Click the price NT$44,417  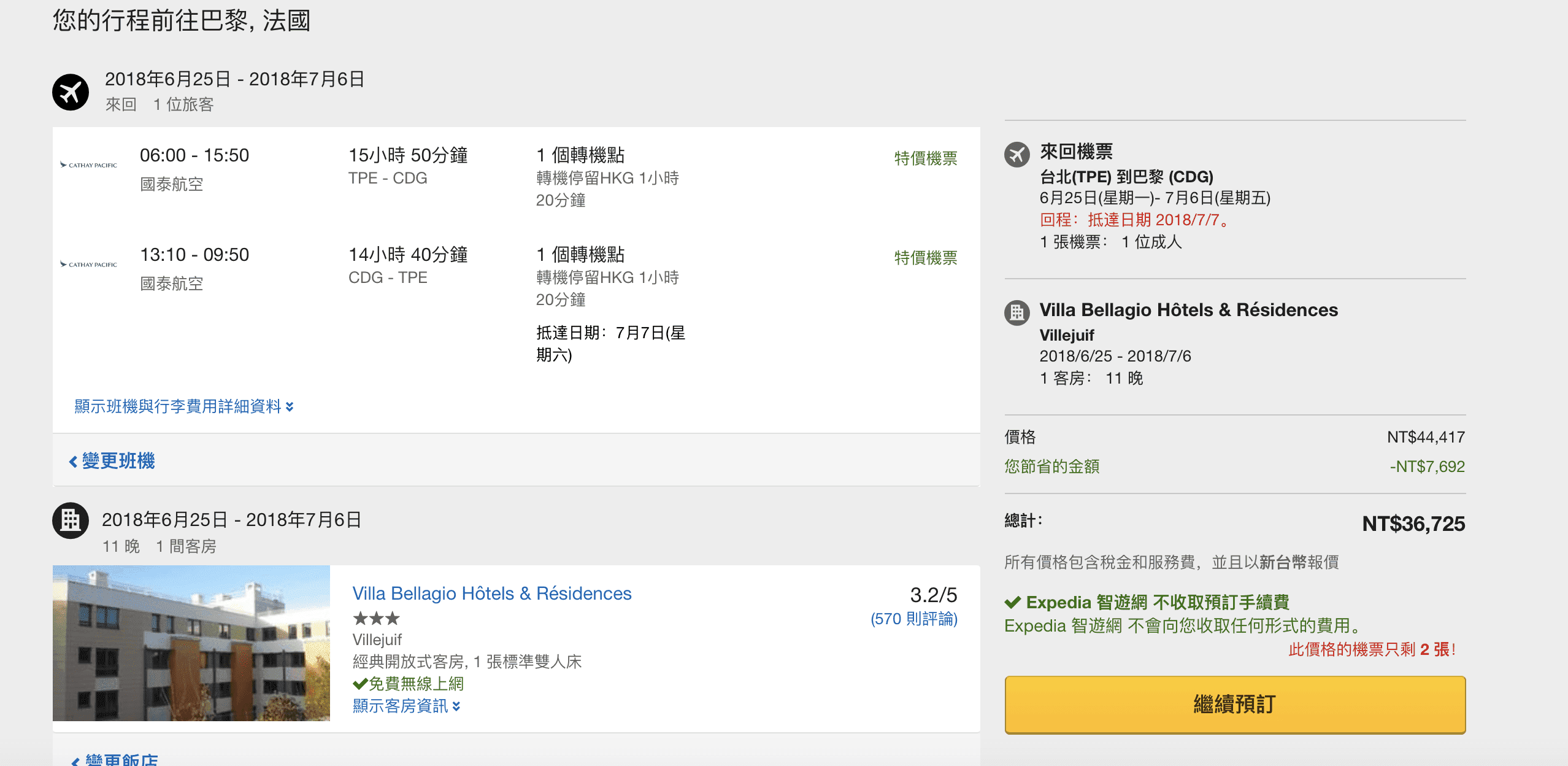[x=1426, y=437]
